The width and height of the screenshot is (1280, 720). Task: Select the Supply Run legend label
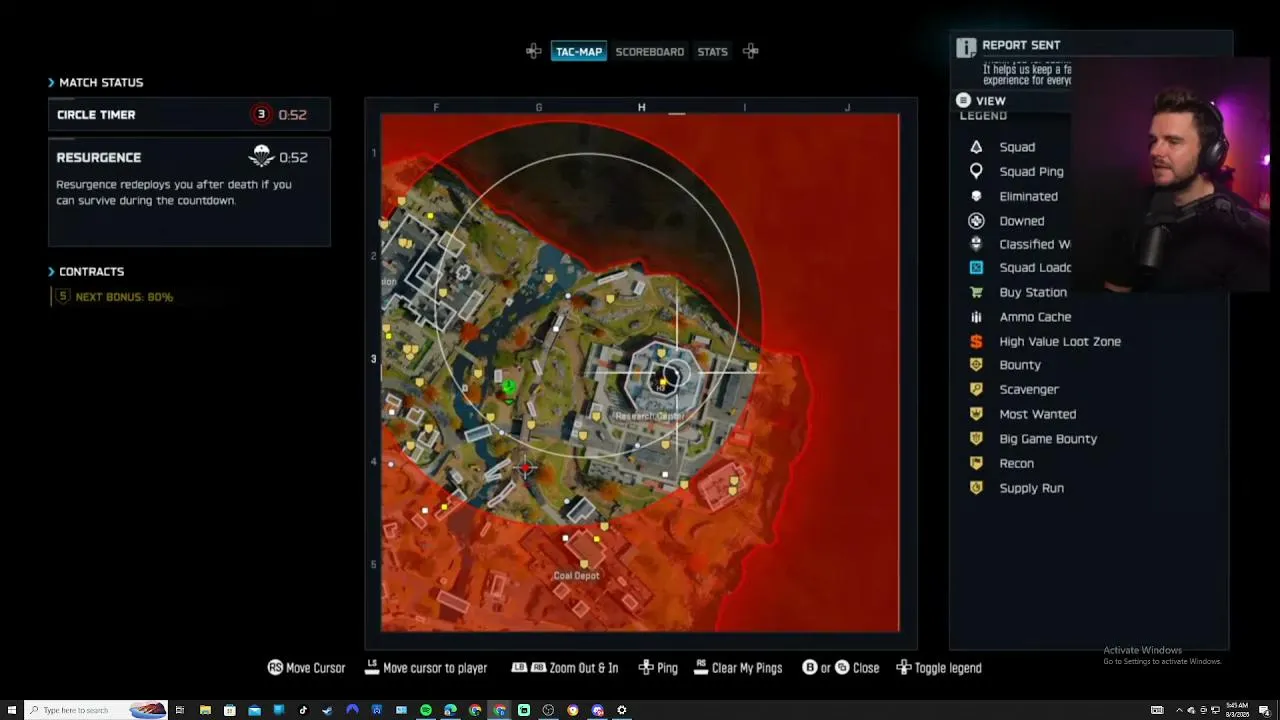coord(1031,488)
